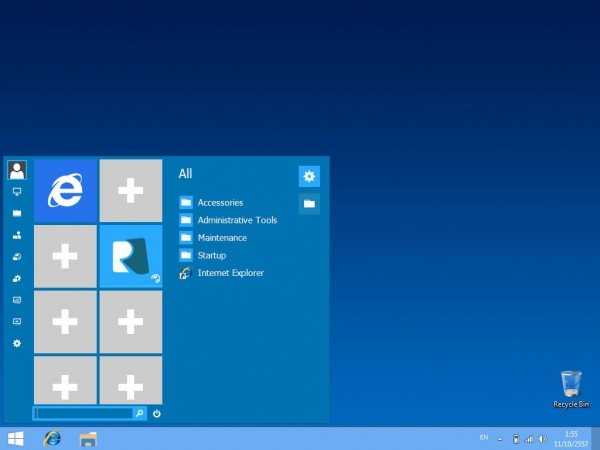Open File Explorer from the taskbar
The image size is (600, 450).
point(88,438)
